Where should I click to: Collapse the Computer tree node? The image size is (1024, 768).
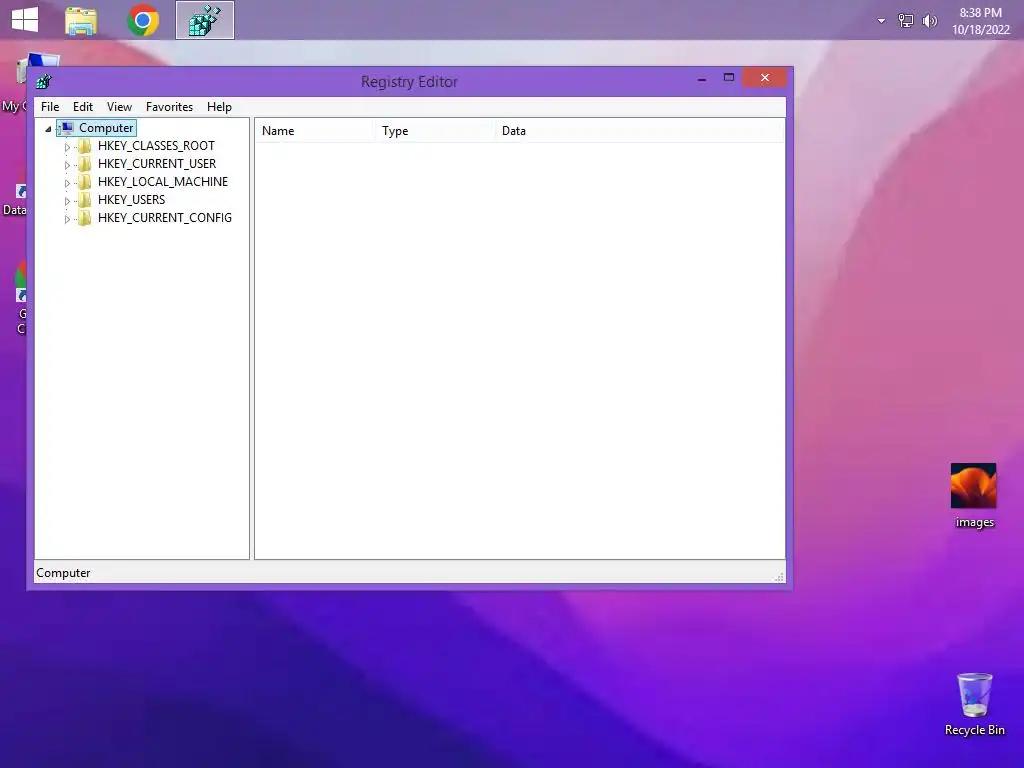coord(48,129)
